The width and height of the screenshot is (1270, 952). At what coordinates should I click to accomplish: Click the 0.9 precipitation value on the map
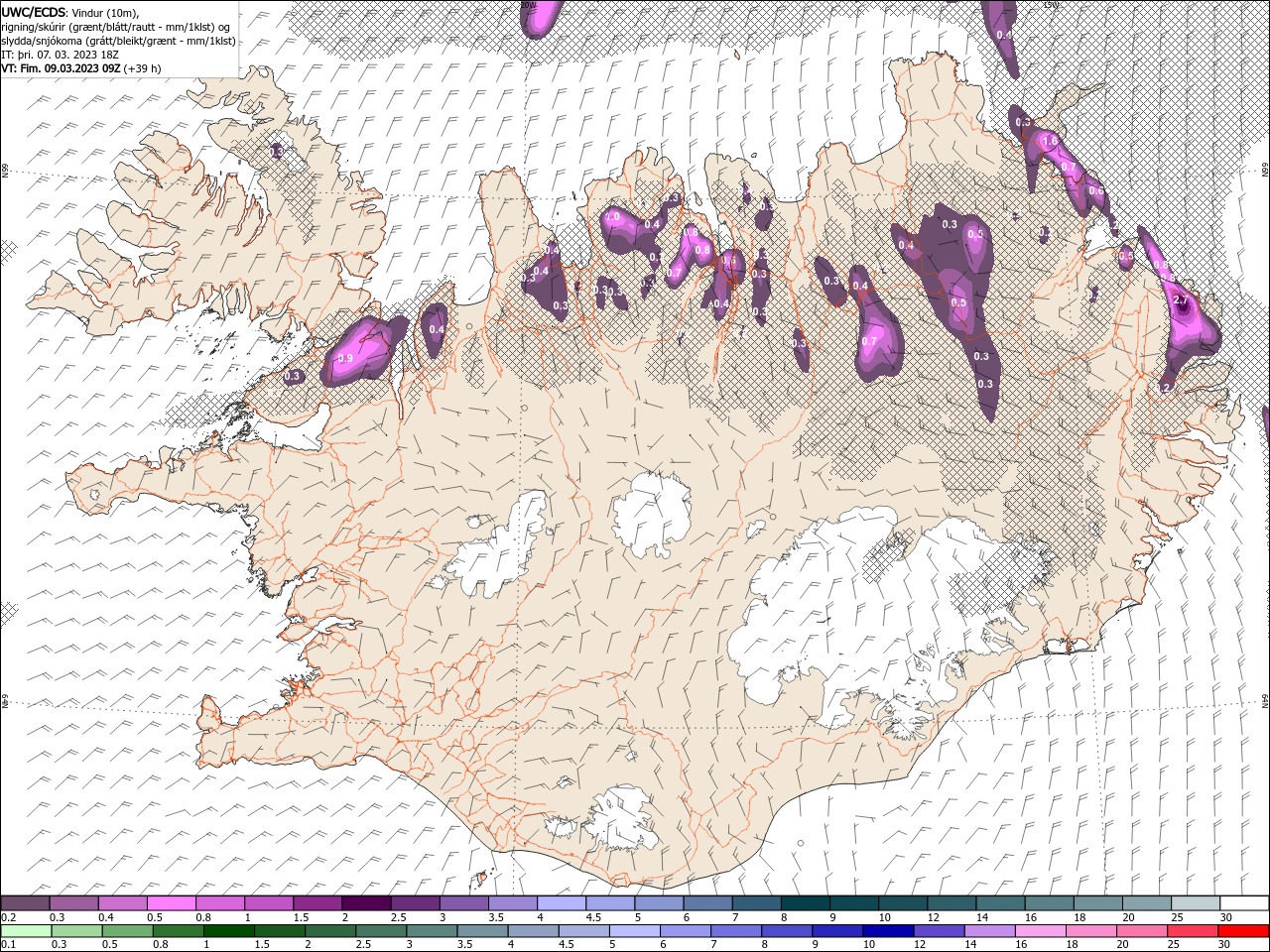[345, 358]
